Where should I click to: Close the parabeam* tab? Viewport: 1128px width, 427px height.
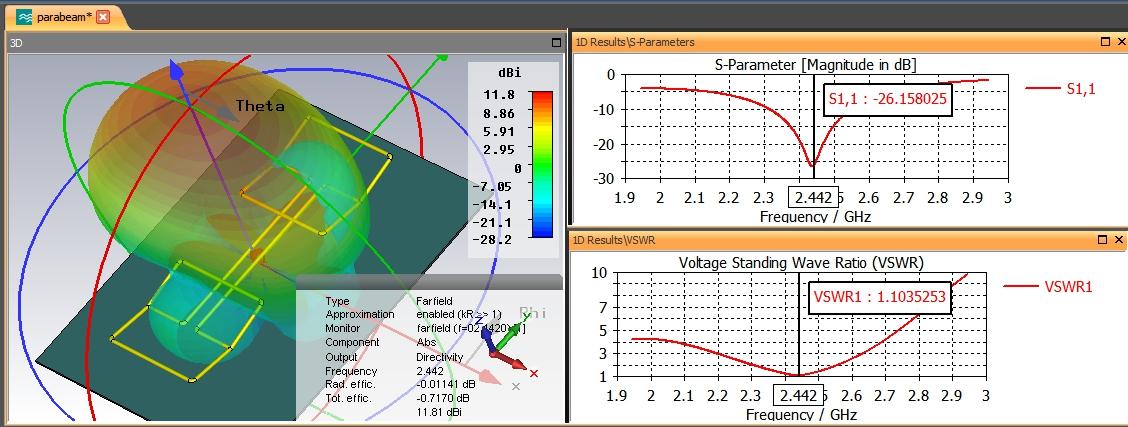point(103,17)
